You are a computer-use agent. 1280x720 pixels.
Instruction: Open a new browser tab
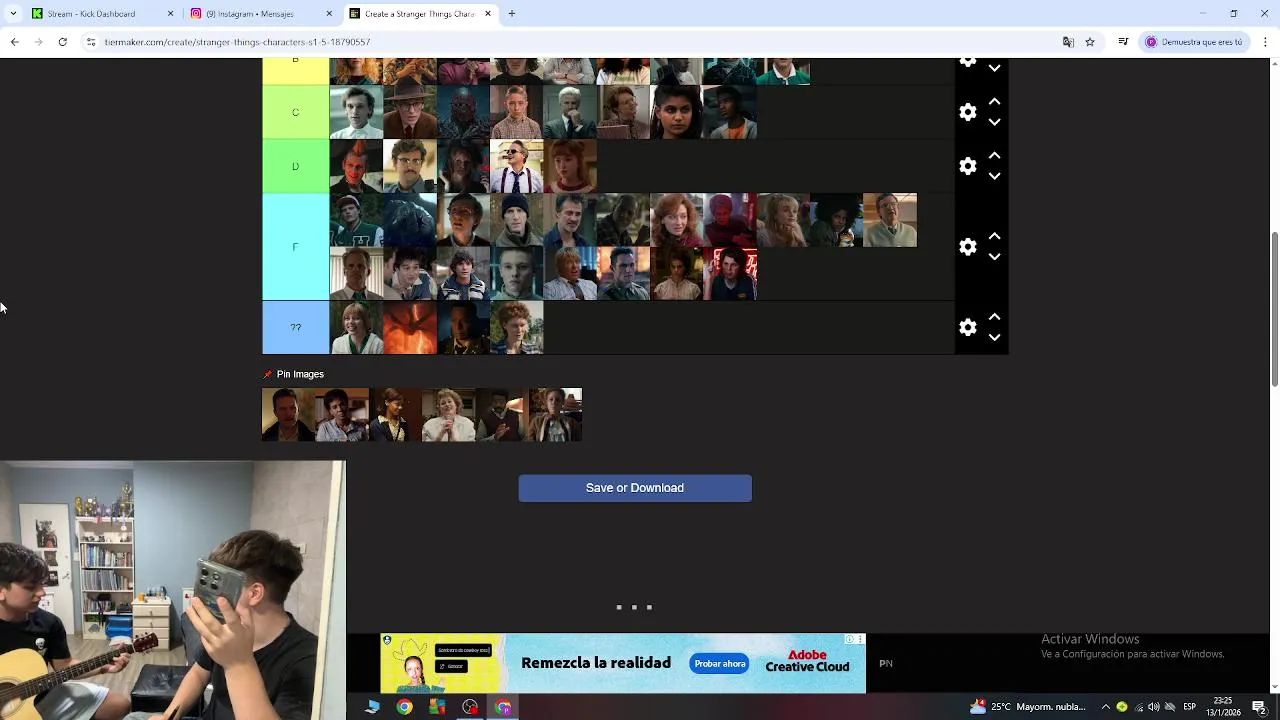[512, 14]
